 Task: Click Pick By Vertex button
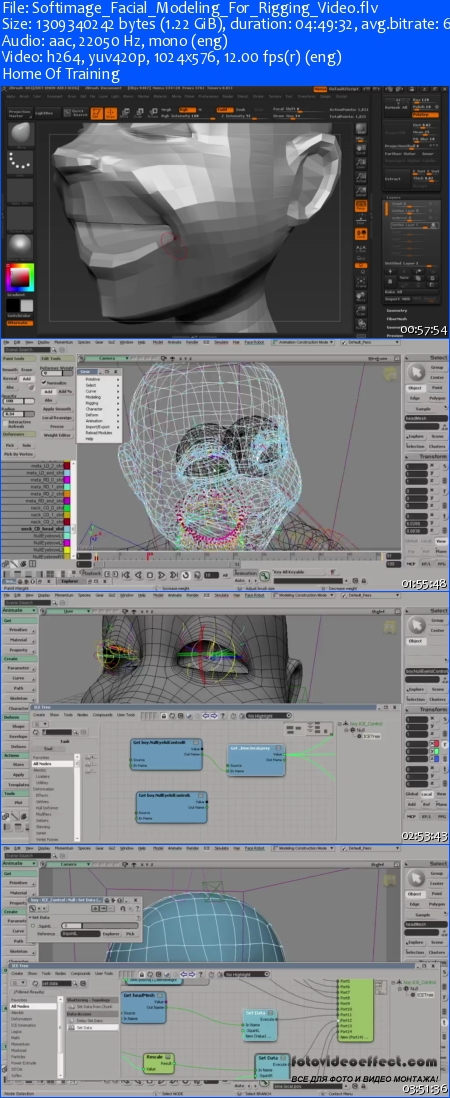tap(19, 454)
